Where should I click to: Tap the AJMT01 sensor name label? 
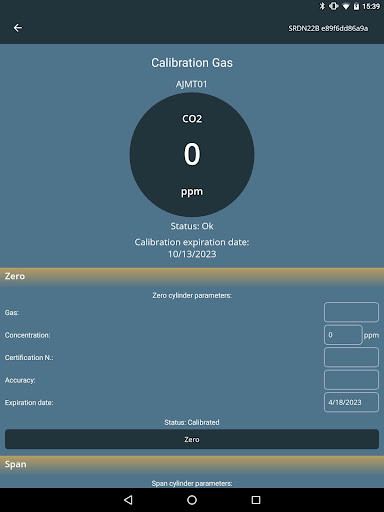pyautogui.click(x=192, y=84)
